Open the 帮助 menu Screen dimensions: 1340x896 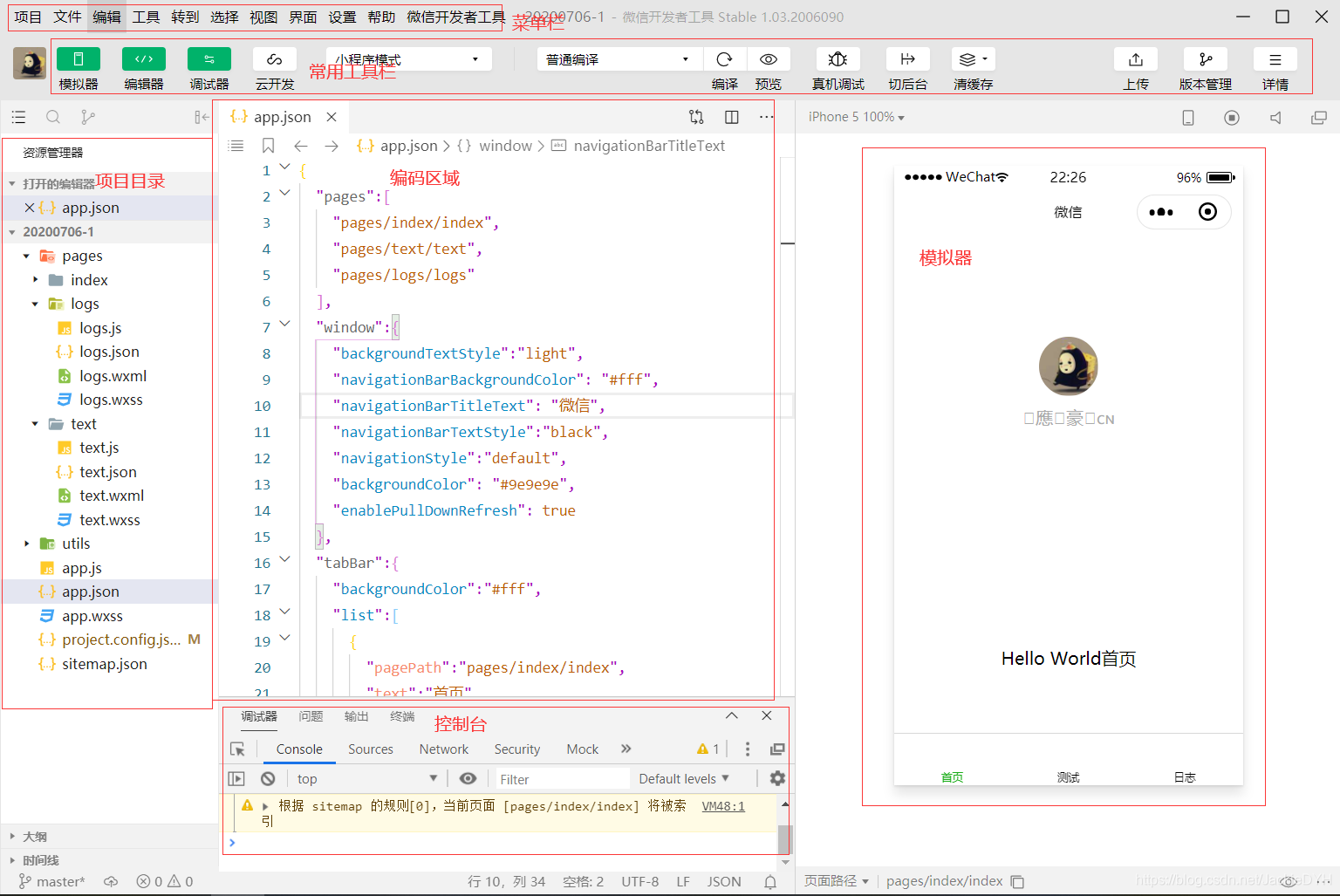point(381,17)
